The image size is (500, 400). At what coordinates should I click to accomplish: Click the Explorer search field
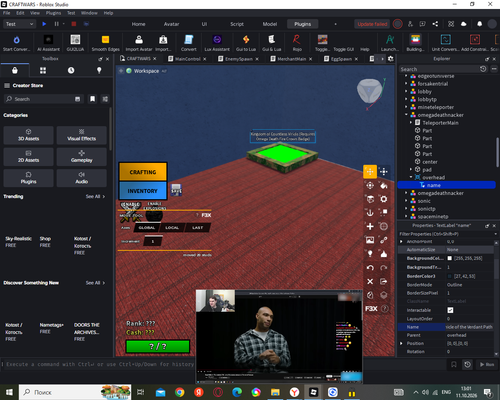click(x=439, y=69)
